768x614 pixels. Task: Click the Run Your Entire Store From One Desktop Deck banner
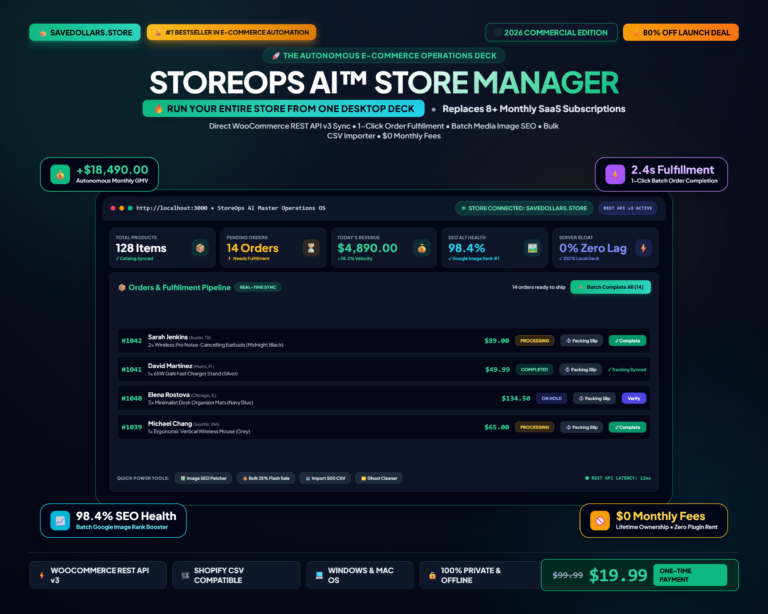point(284,109)
